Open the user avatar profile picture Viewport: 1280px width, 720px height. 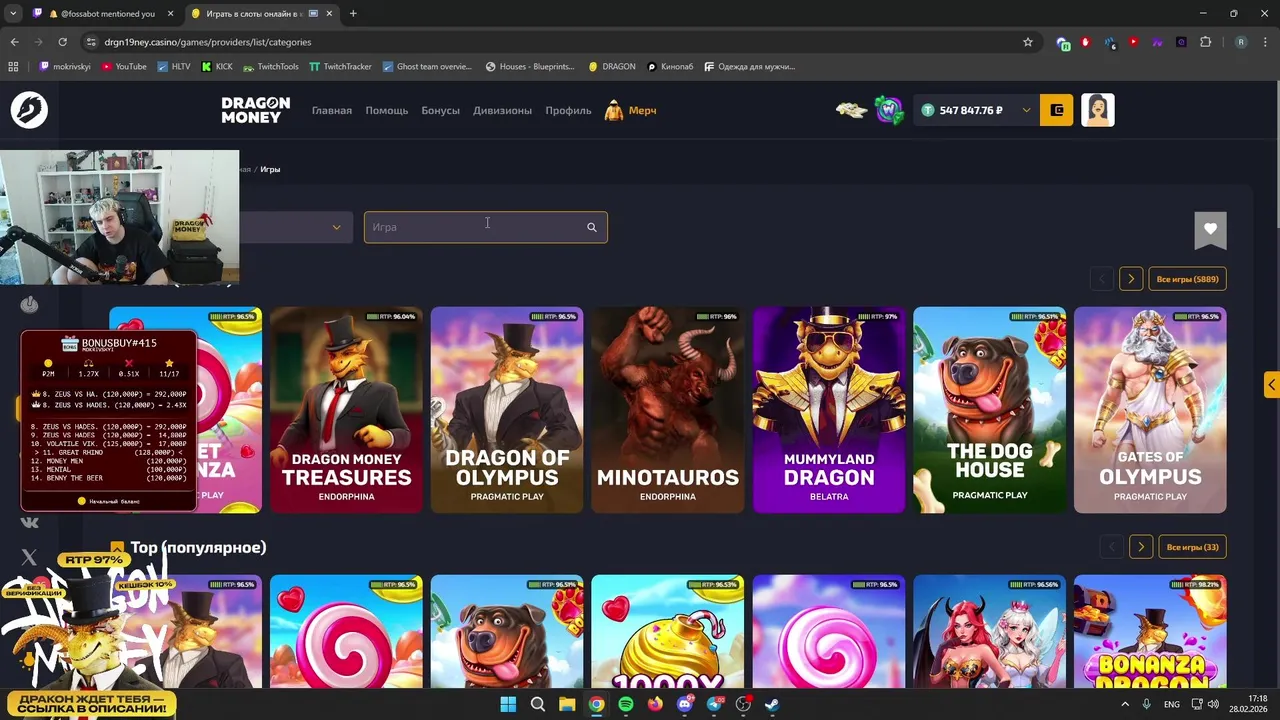pos(1098,110)
